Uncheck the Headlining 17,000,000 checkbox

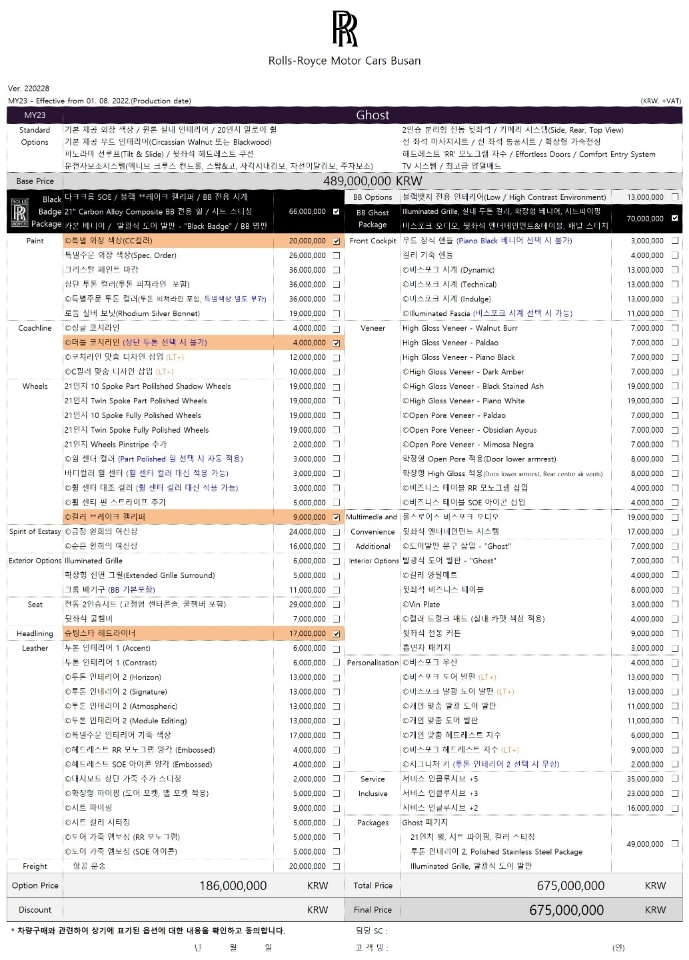pos(336,634)
